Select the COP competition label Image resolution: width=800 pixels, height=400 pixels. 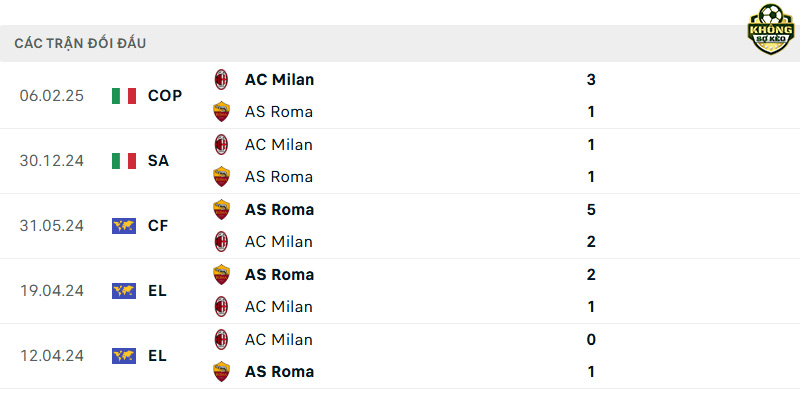click(165, 96)
